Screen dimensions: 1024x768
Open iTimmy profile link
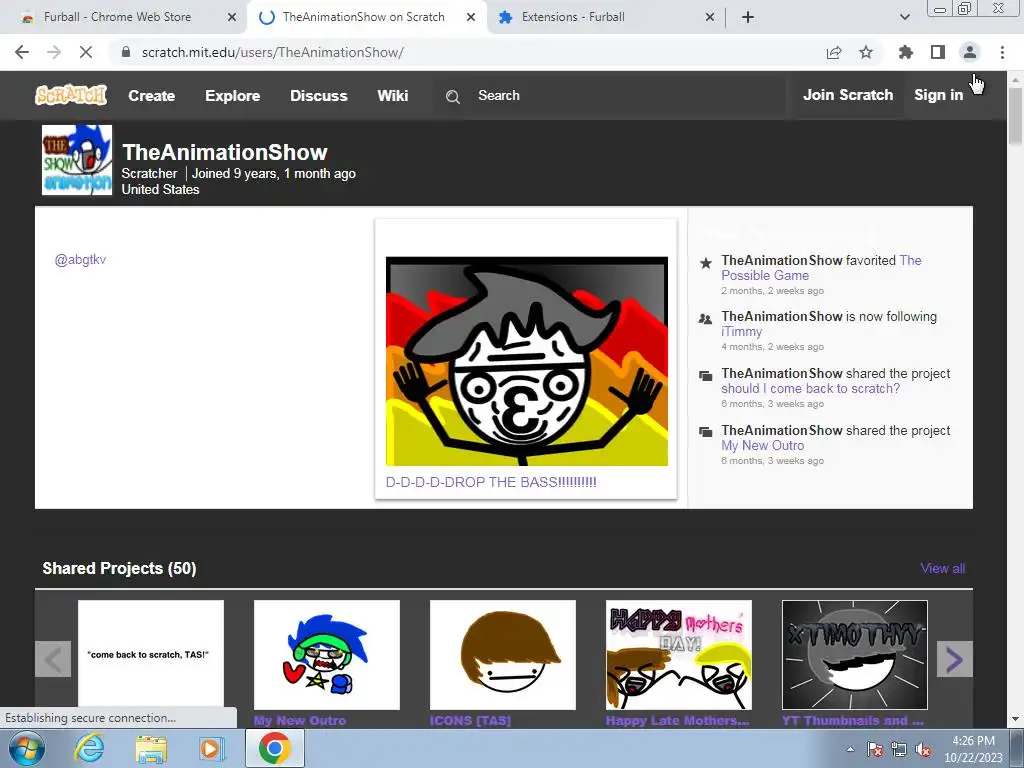[741, 332]
